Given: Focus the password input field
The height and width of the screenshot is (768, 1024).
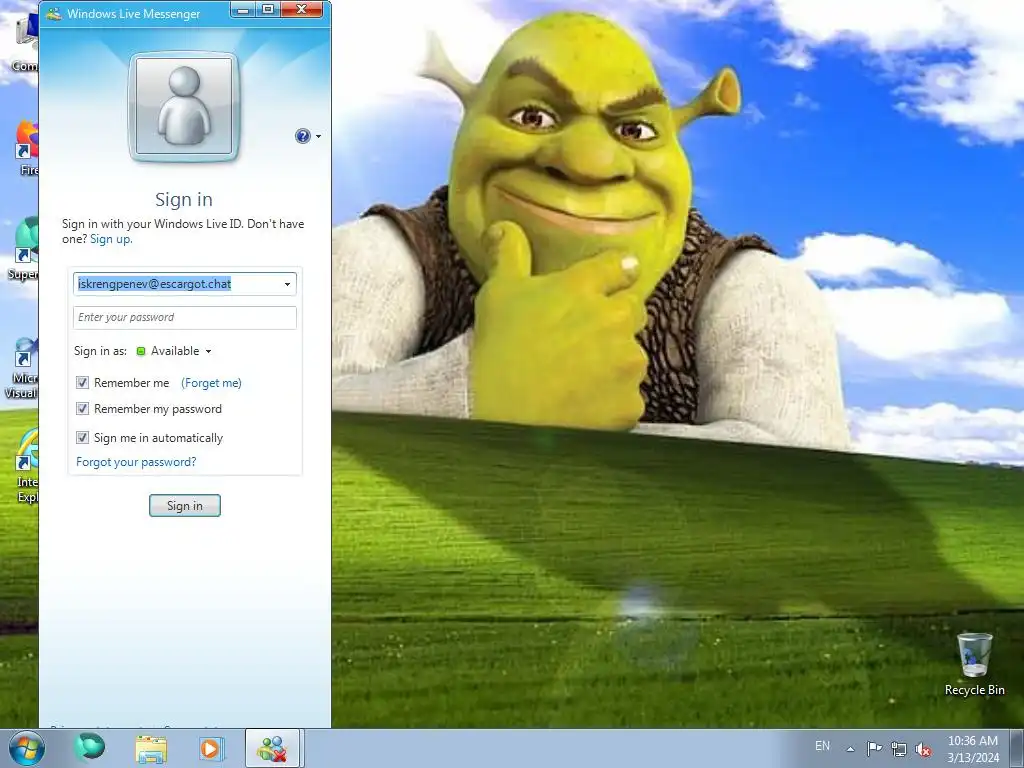Looking at the screenshot, I should click(184, 317).
